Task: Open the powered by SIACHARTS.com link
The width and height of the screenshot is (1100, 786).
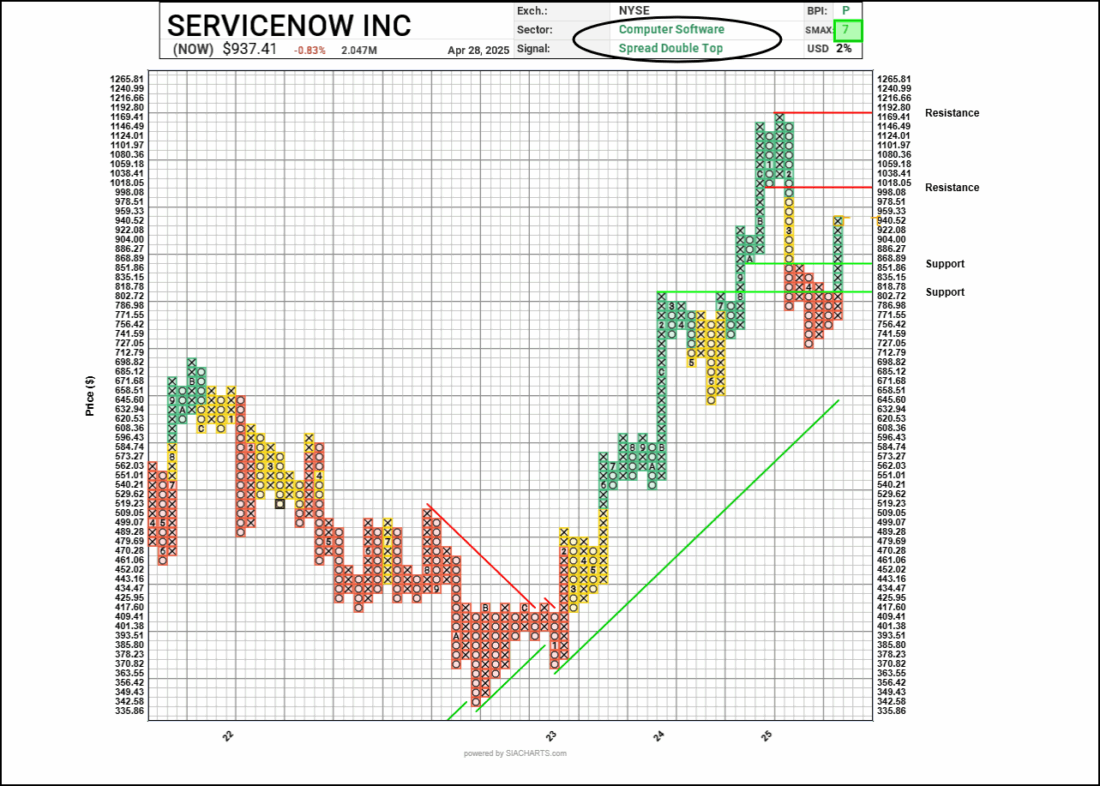Action: click(x=515, y=754)
